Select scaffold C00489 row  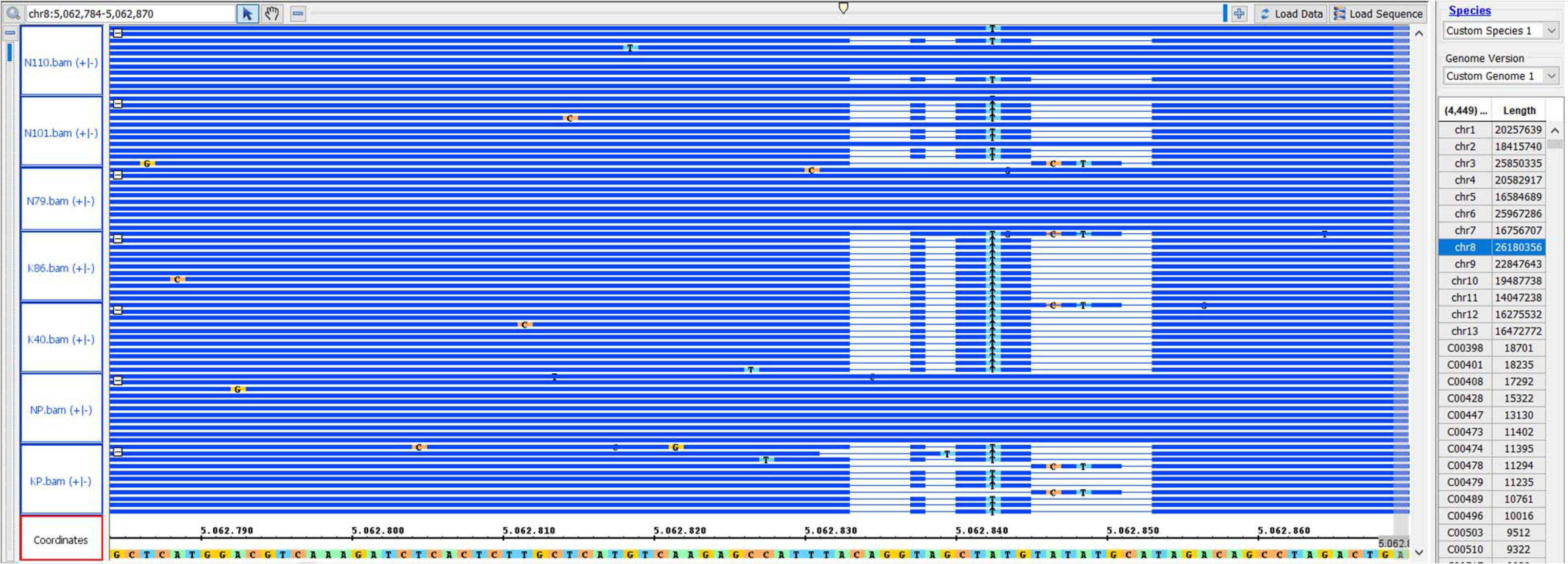[1492, 499]
